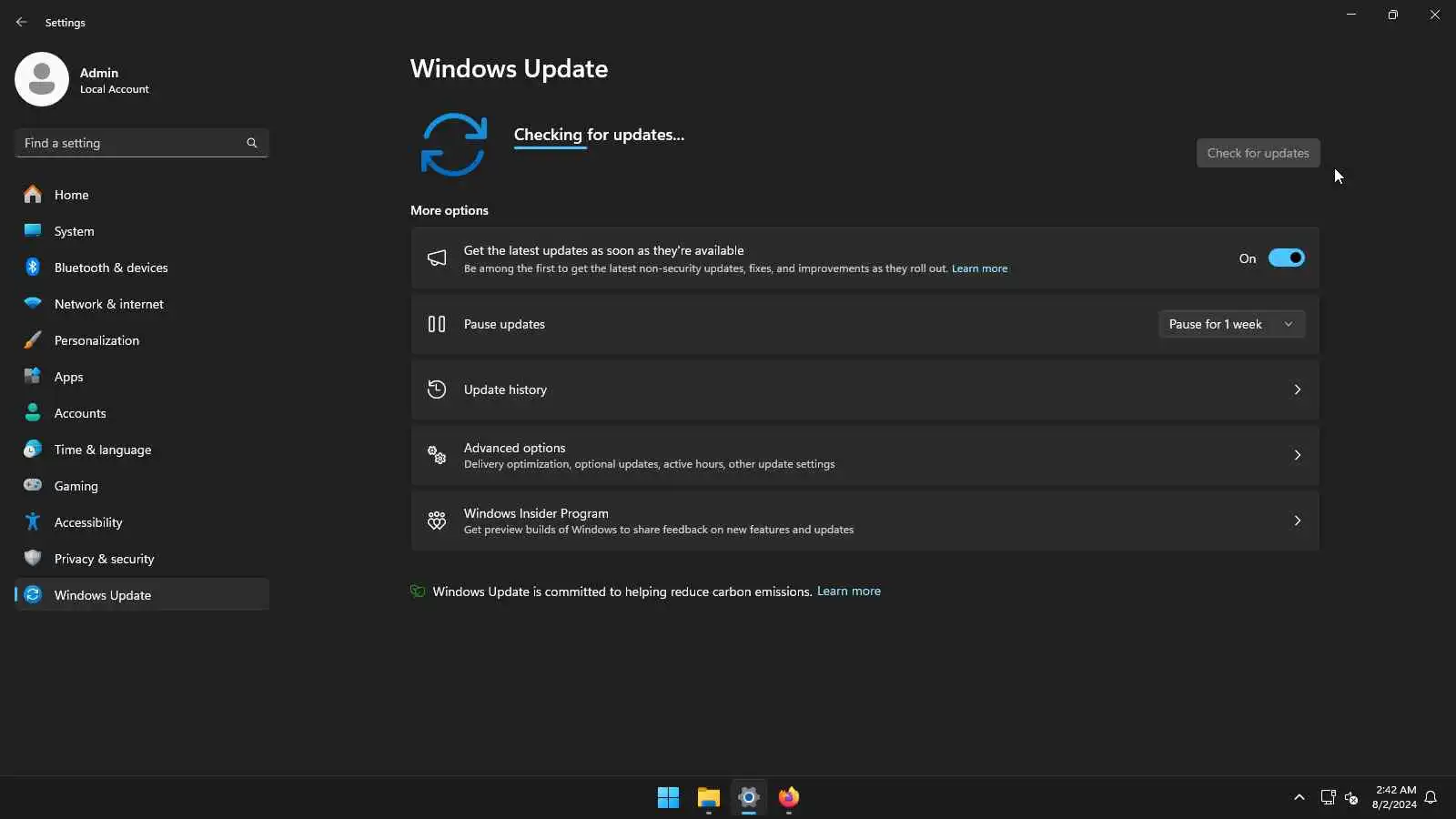Click the green leaf carbon icon
The width and height of the screenshot is (1456, 819).
(x=418, y=591)
